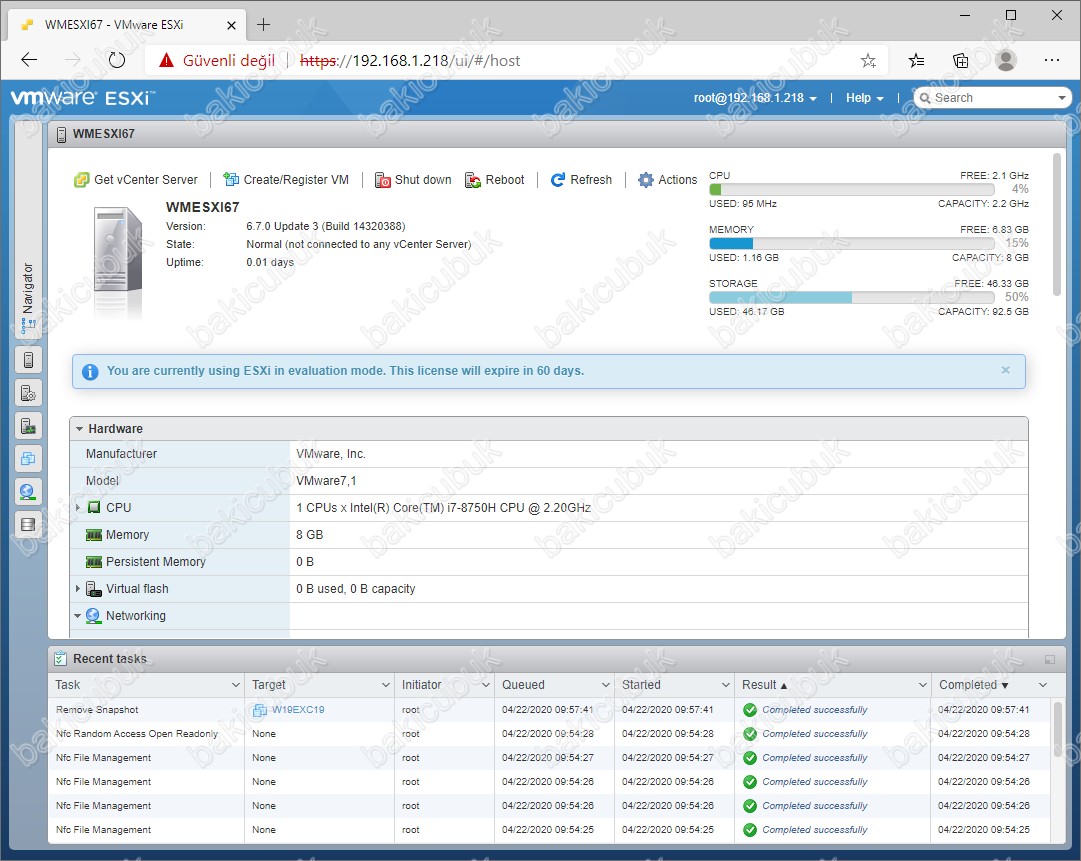Reload the page with the browser refresh icon

117,60
